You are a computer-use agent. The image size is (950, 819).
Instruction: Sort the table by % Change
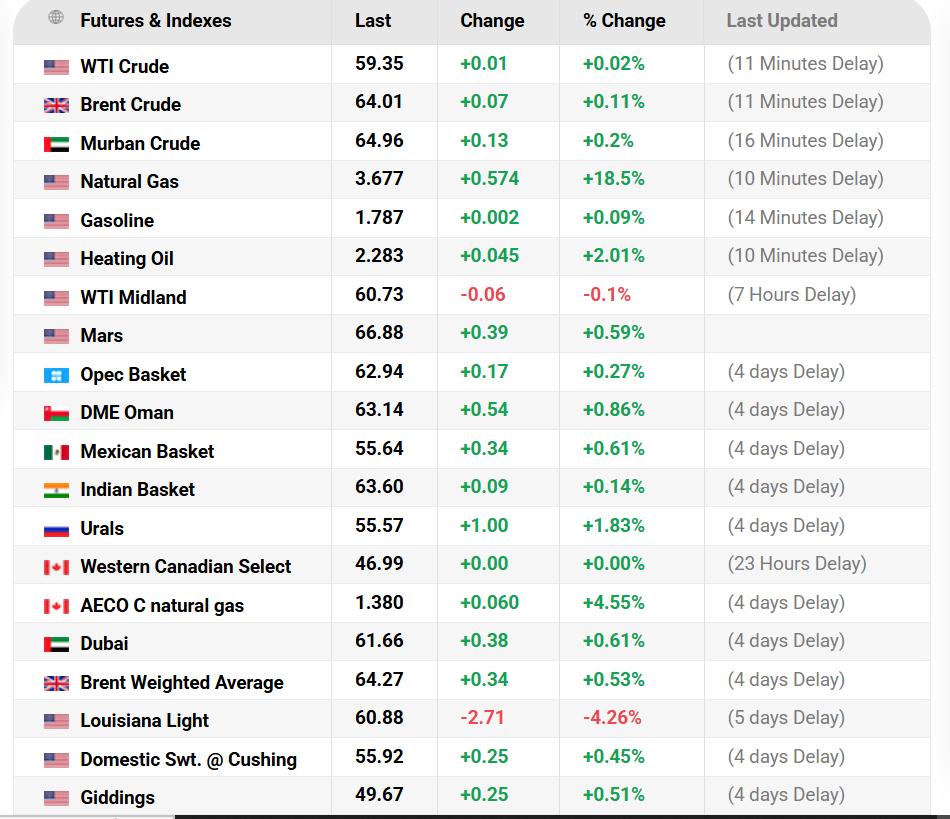click(x=622, y=20)
